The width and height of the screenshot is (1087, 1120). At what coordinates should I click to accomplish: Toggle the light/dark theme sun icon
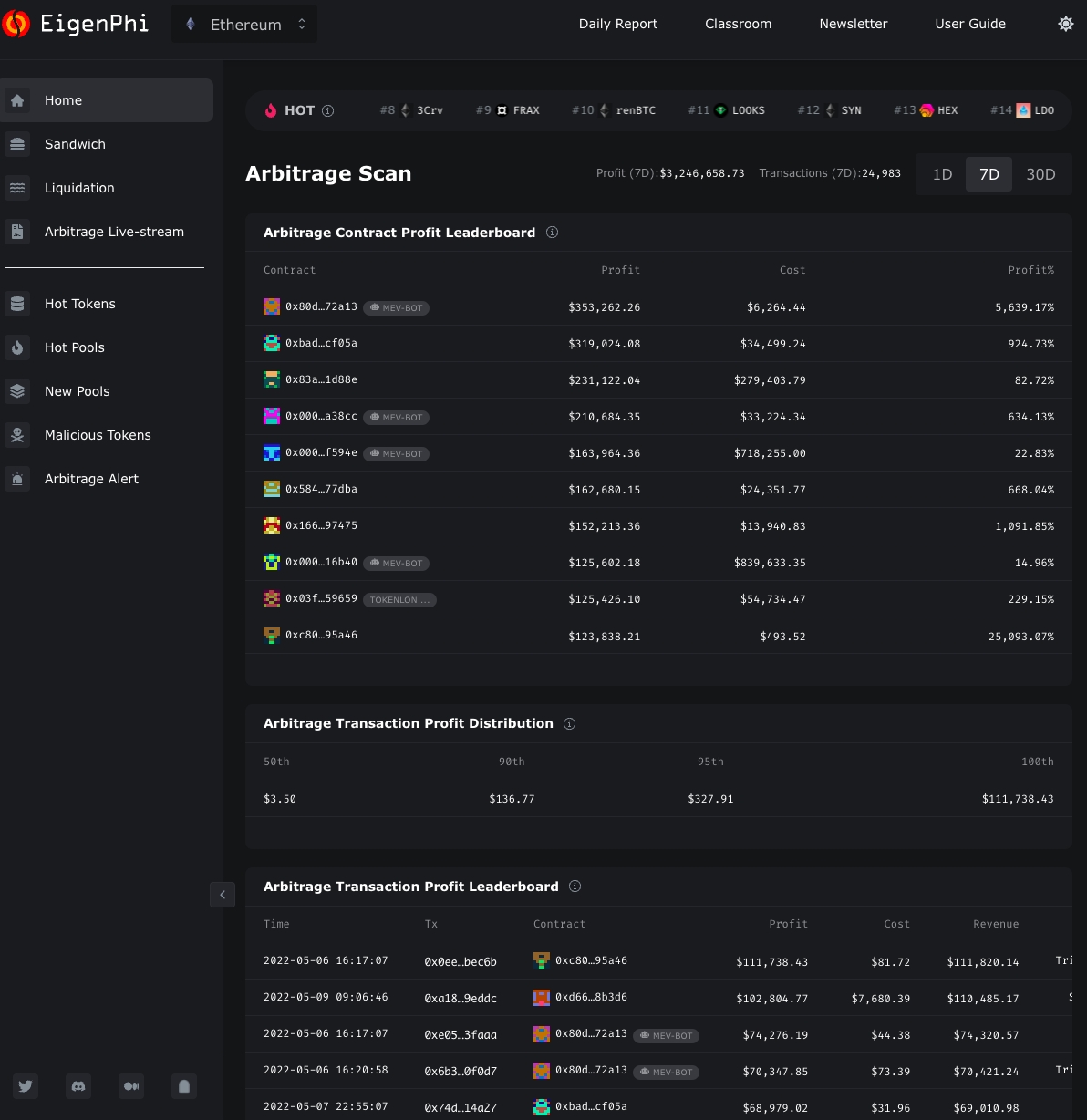(1065, 24)
